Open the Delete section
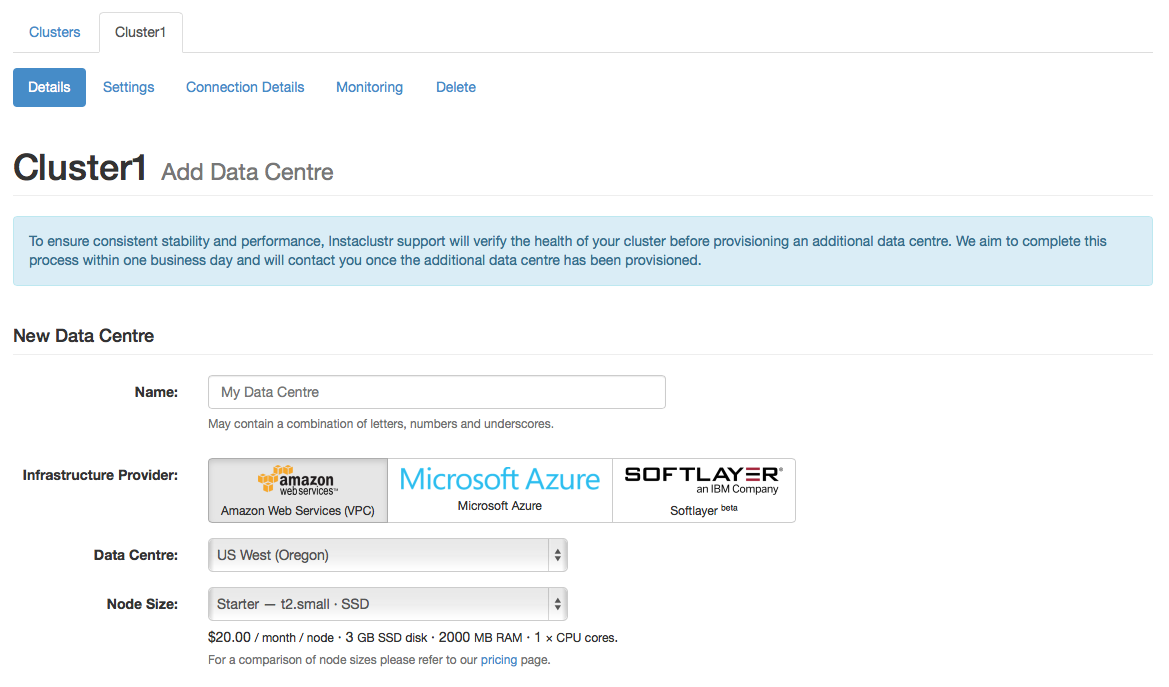 (x=456, y=87)
